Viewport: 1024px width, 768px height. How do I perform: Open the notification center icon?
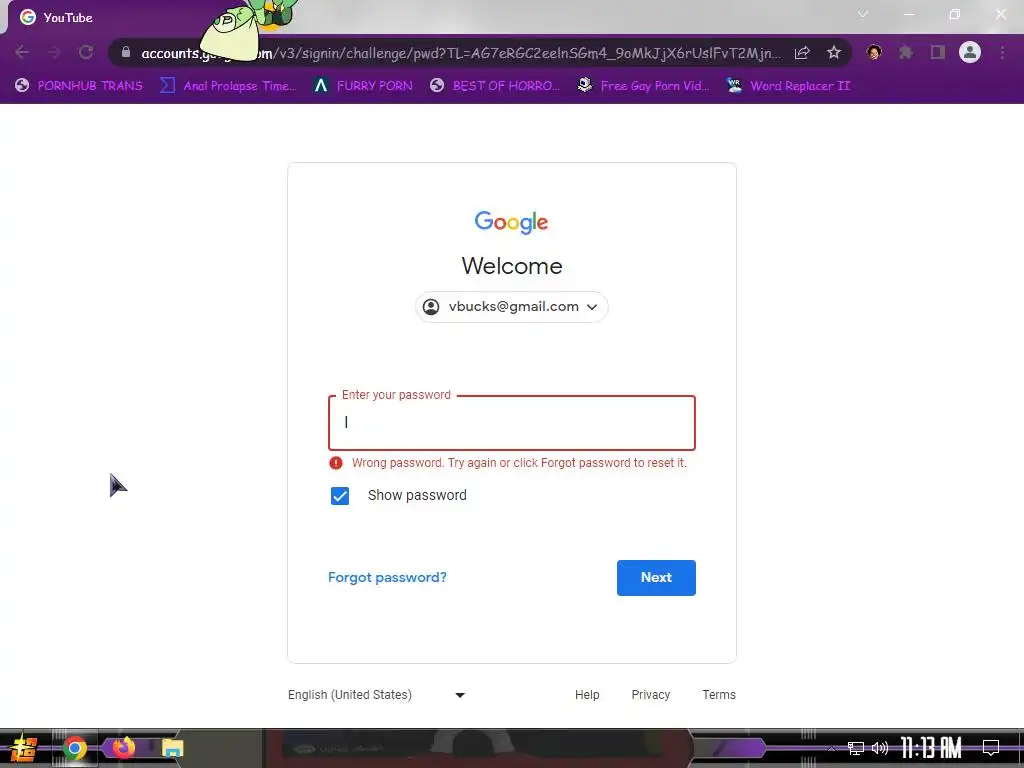(991, 748)
